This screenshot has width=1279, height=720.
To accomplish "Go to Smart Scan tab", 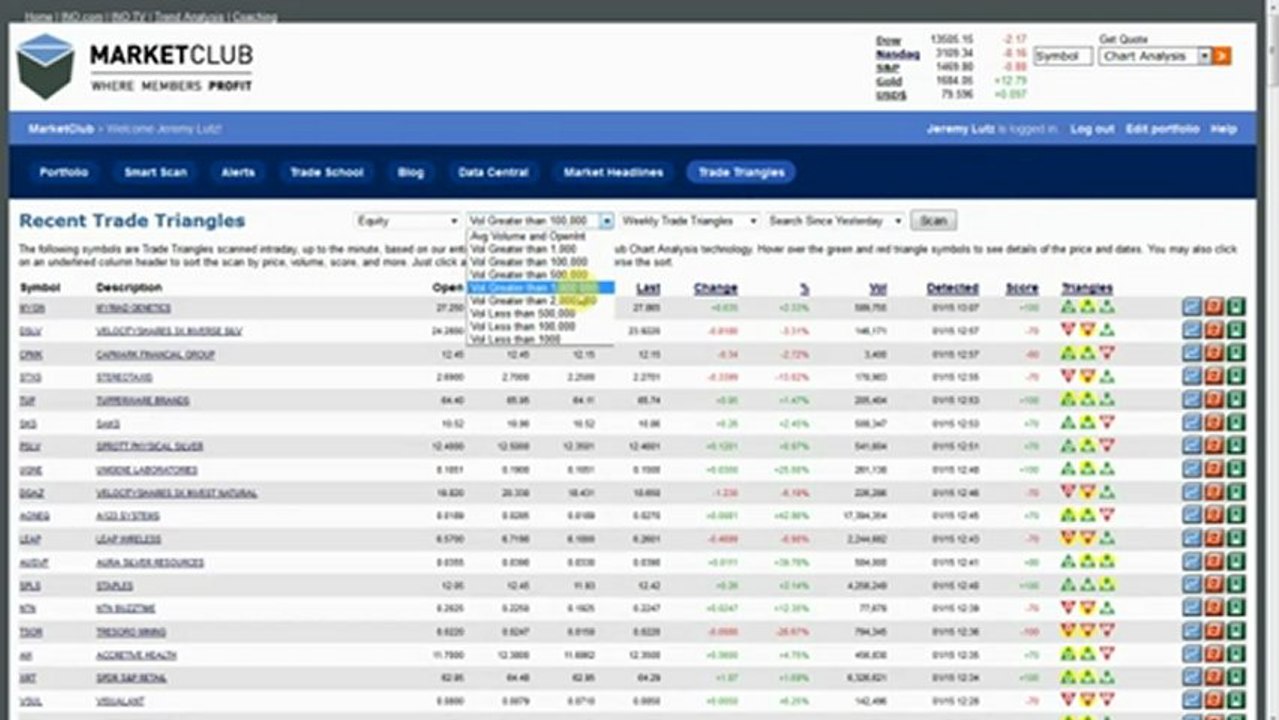I will coord(155,172).
